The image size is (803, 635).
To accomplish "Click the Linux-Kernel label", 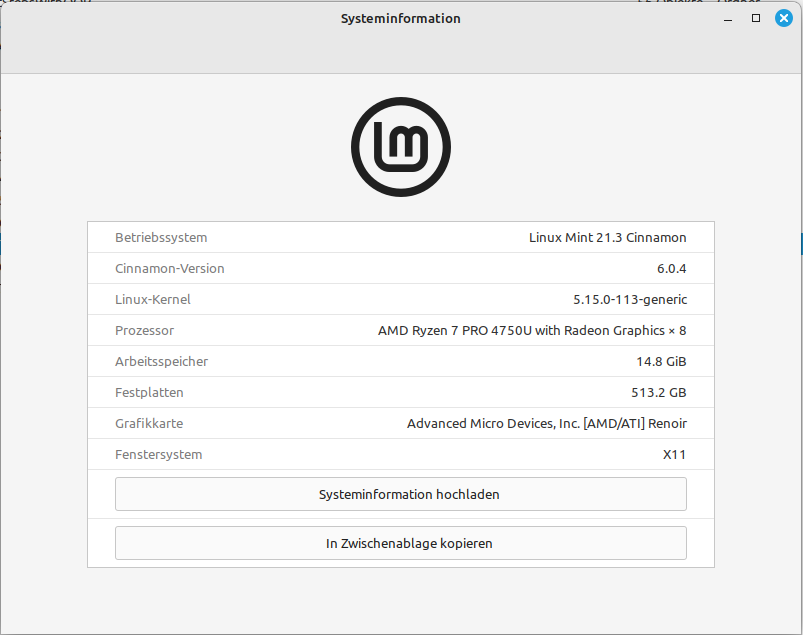I will click(x=153, y=300).
